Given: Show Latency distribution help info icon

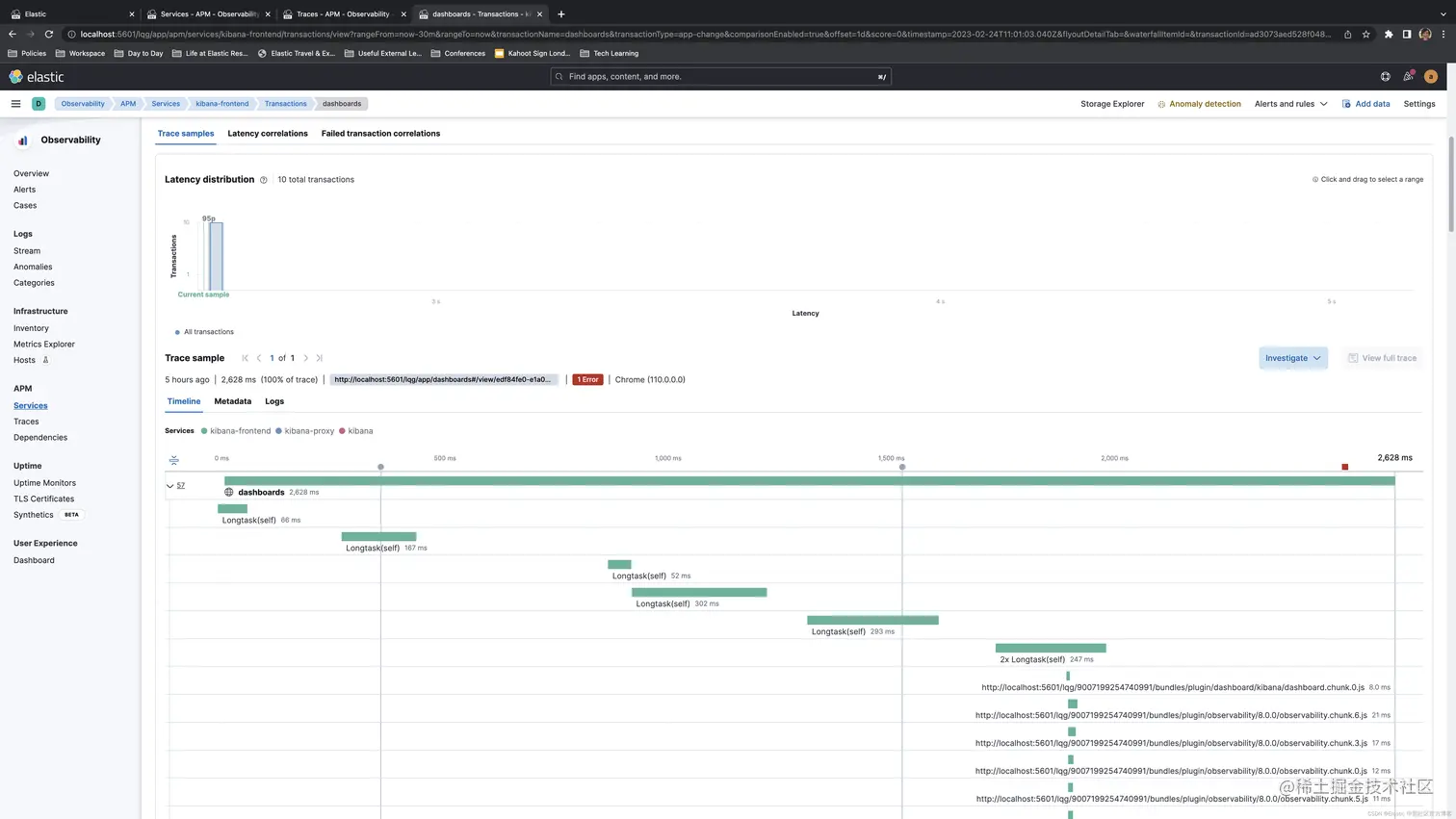Looking at the screenshot, I should [x=263, y=180].
